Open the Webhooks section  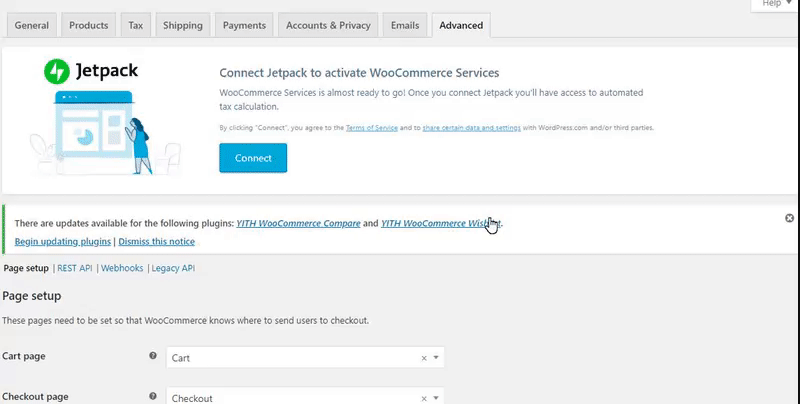122,268
